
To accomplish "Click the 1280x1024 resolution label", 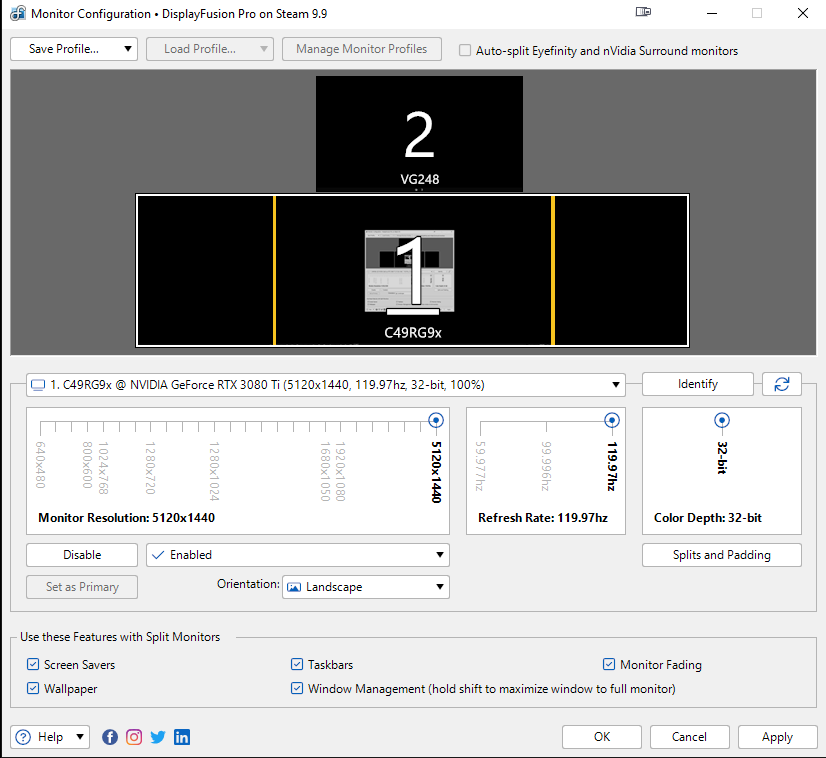I will 214,471.
